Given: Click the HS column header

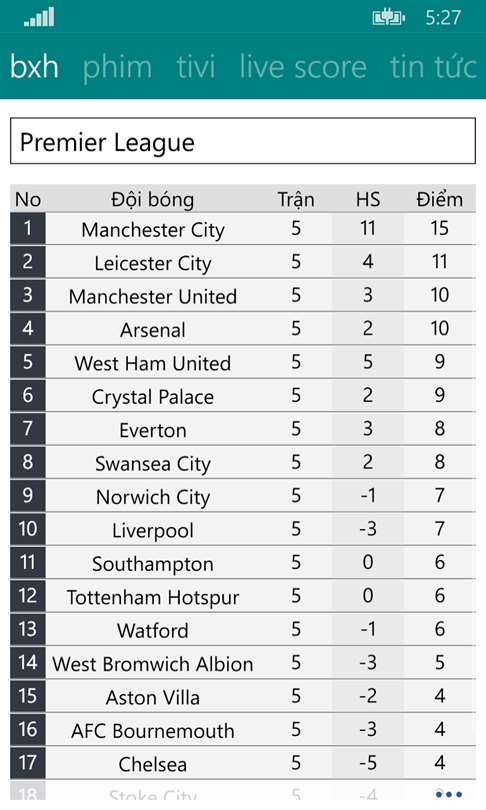Looking at the screenshot, I should click(x=368, y=199).
